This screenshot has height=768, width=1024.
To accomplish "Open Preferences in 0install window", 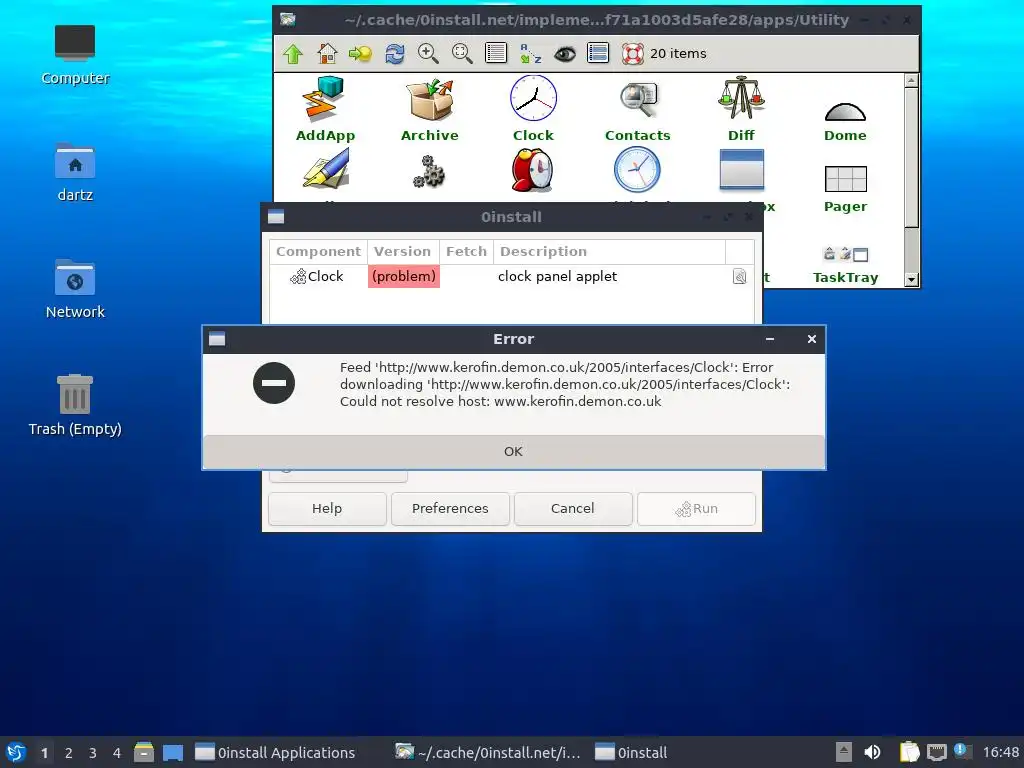I will tap(450, 508).
